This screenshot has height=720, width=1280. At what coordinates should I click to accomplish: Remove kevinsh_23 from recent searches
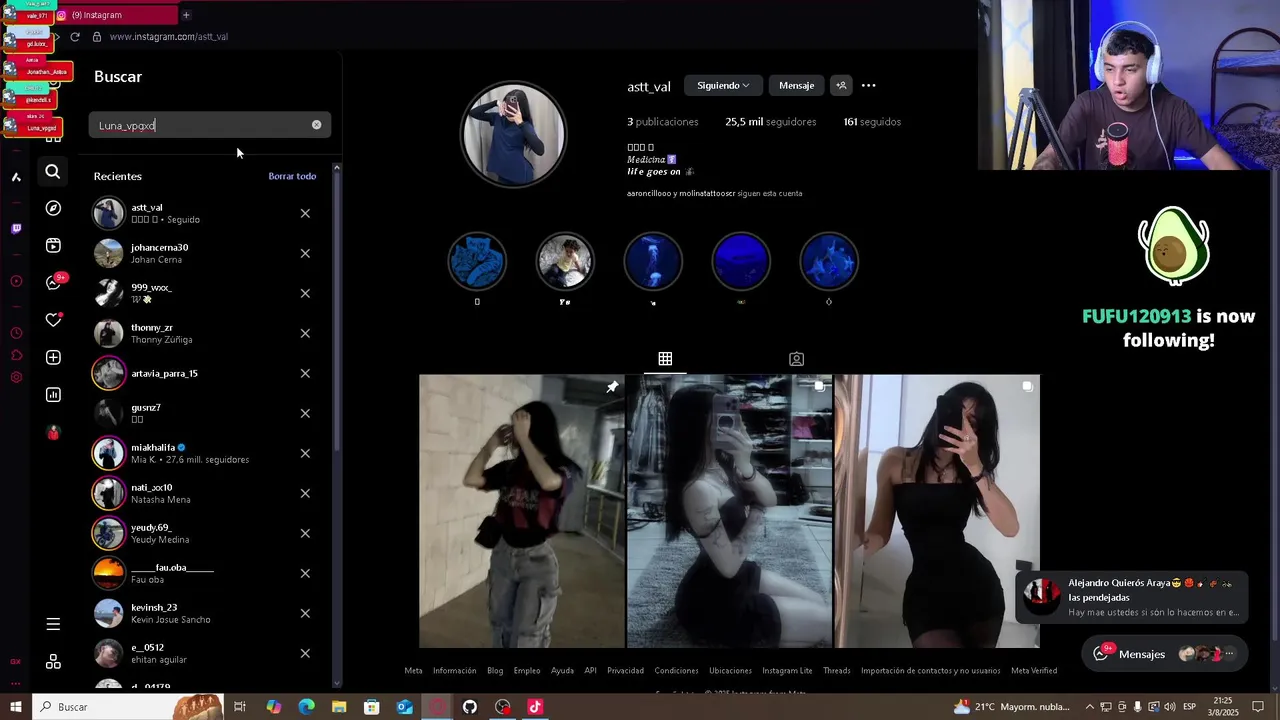pos(305,613)
